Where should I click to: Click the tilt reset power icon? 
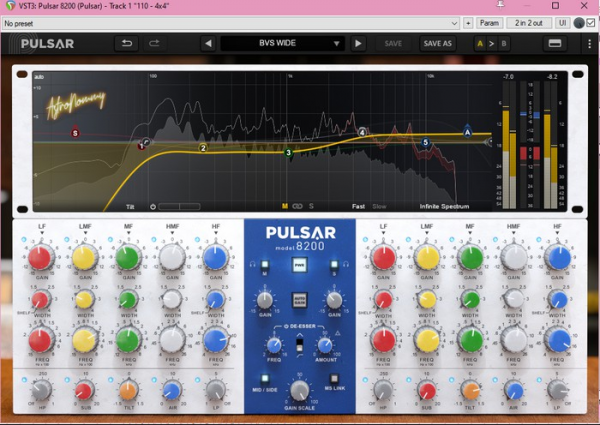(153, 207)
